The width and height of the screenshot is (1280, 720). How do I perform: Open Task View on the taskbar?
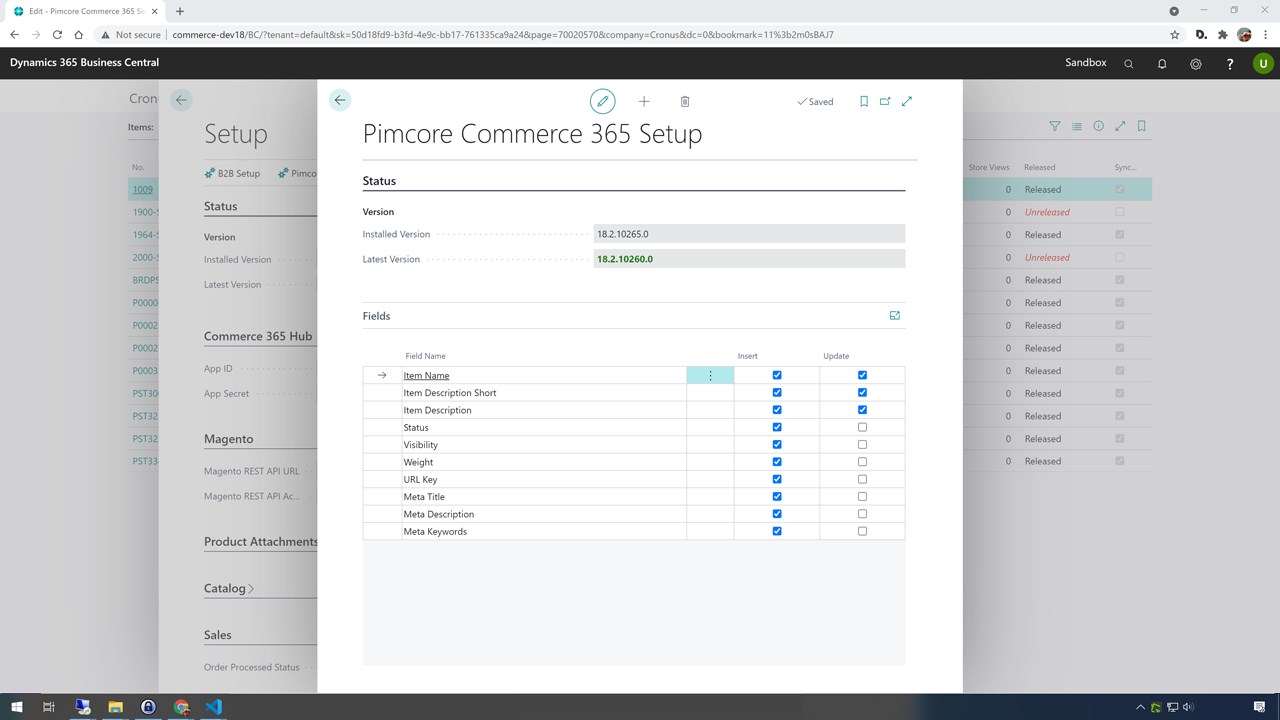pos(49,707)
